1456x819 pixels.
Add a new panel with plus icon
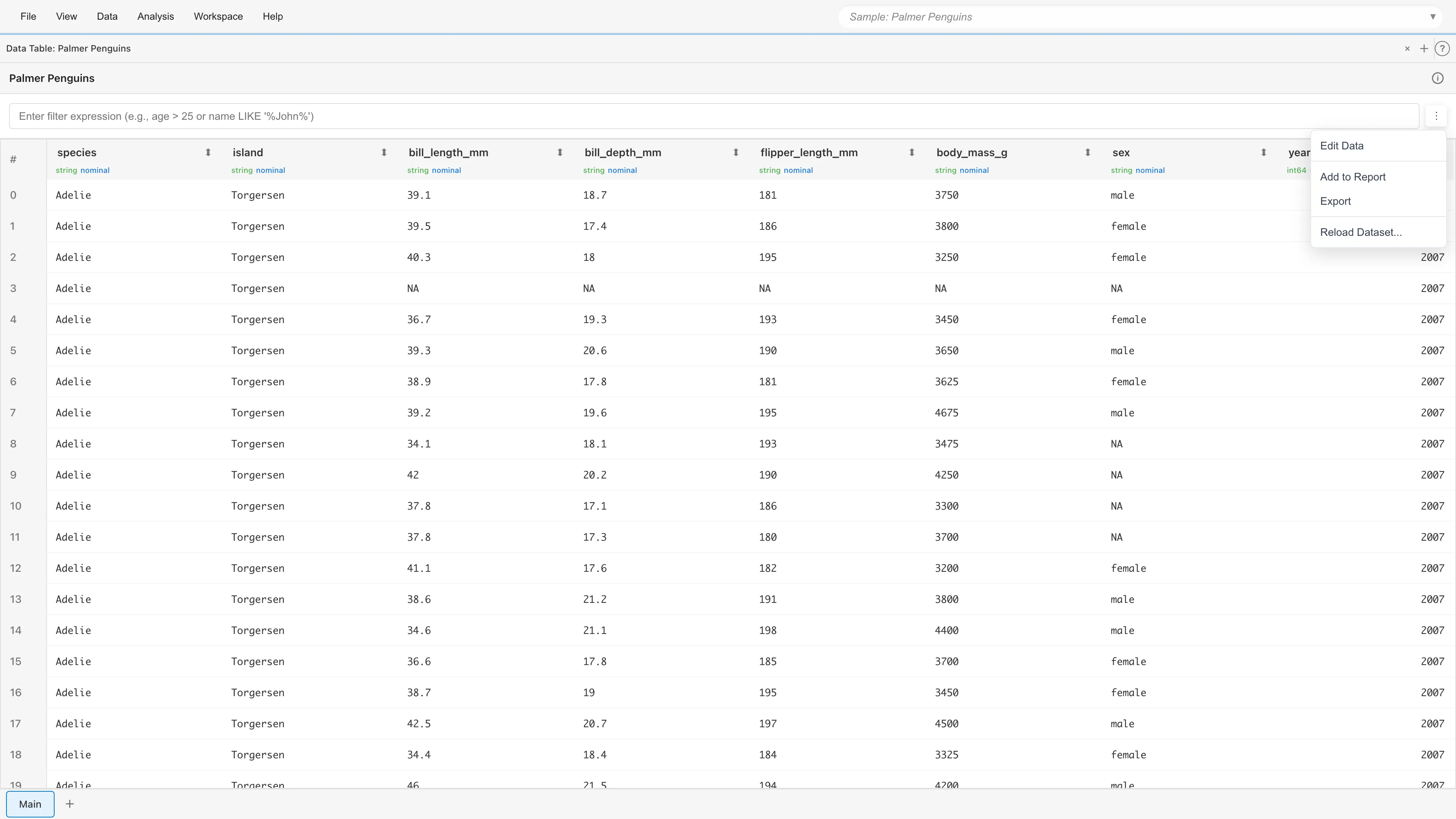(x=1424, y=49)
